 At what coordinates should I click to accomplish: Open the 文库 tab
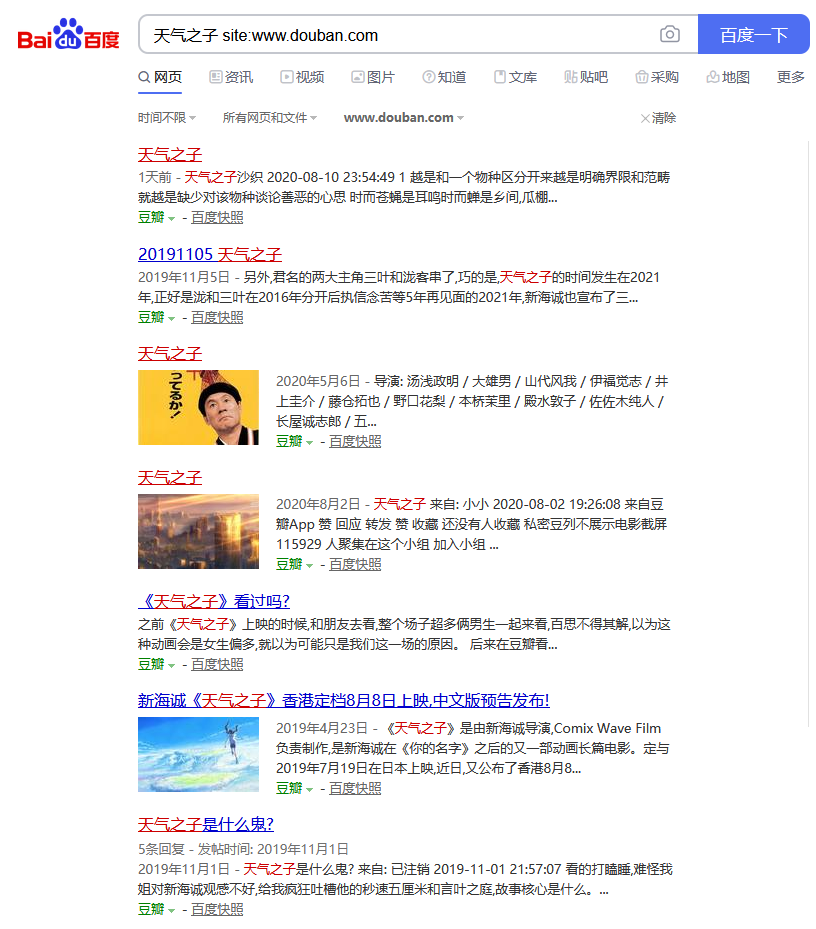click(516, 78)
